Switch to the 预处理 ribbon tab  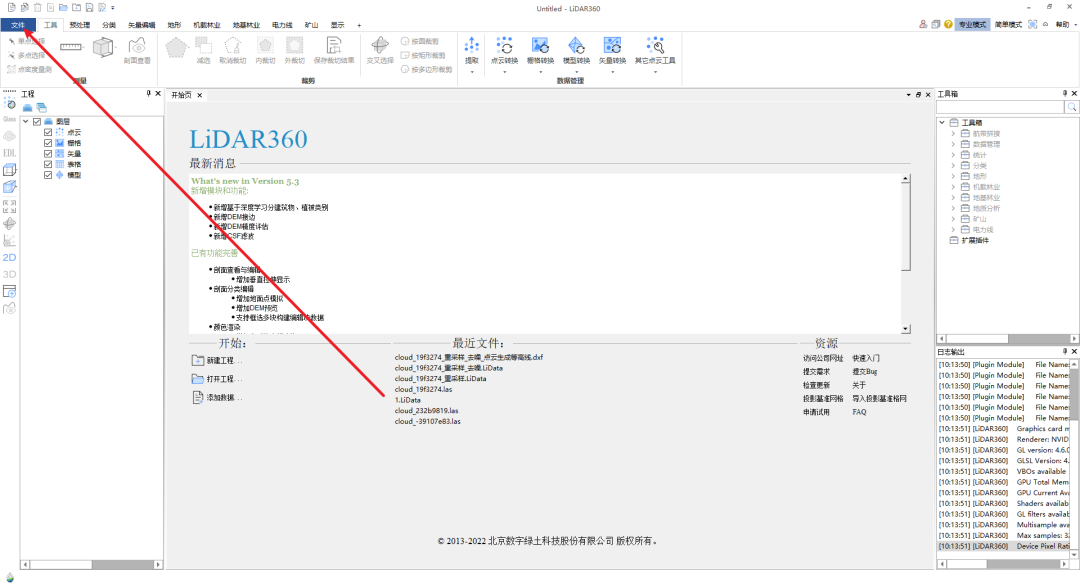(x=80, y=25)
